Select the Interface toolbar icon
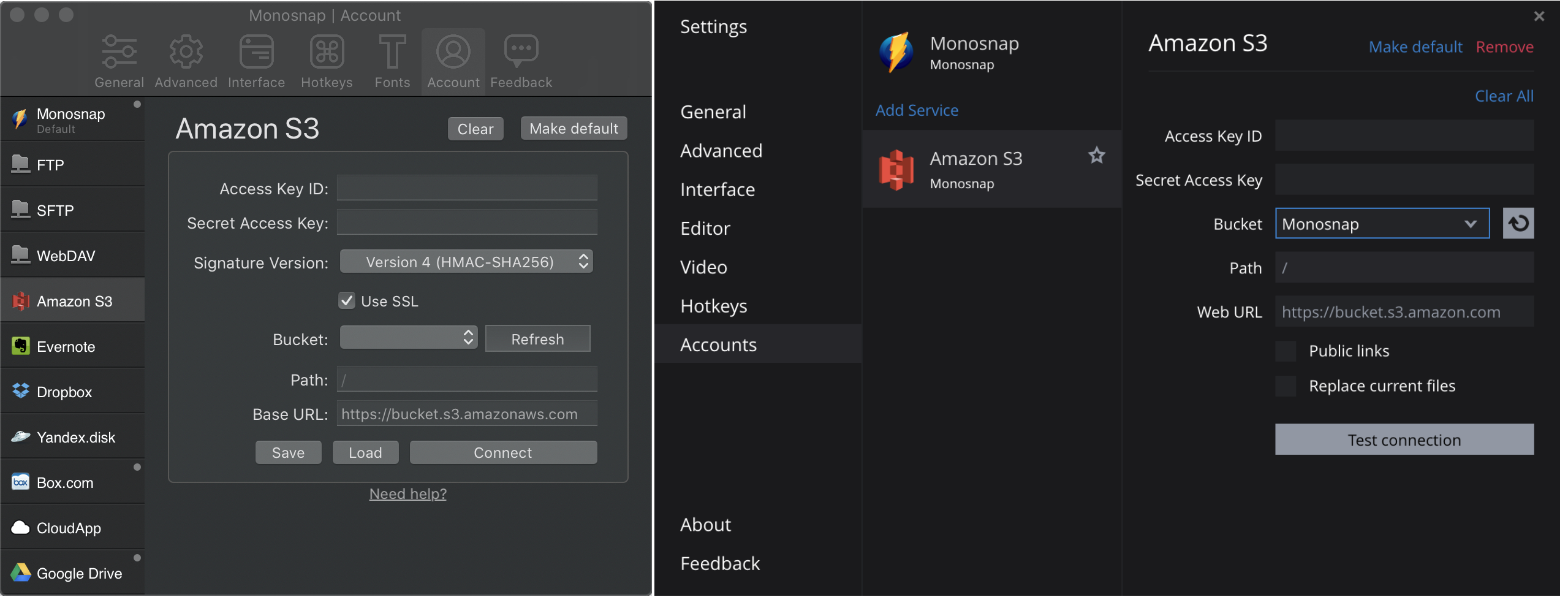 coord(256,52)
